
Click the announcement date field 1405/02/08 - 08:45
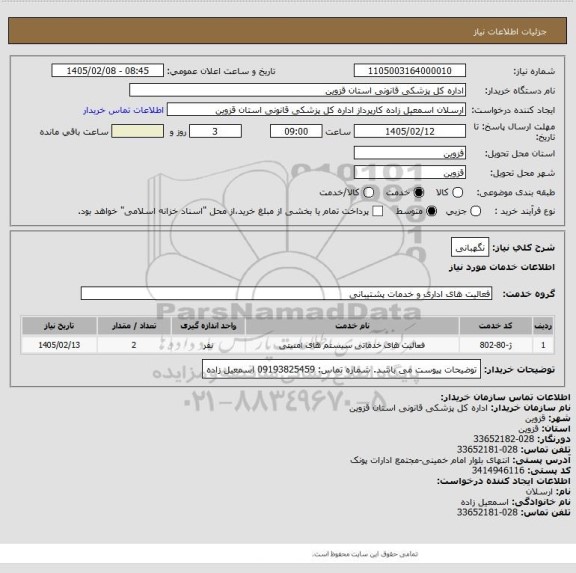click(x=108, y=71)
